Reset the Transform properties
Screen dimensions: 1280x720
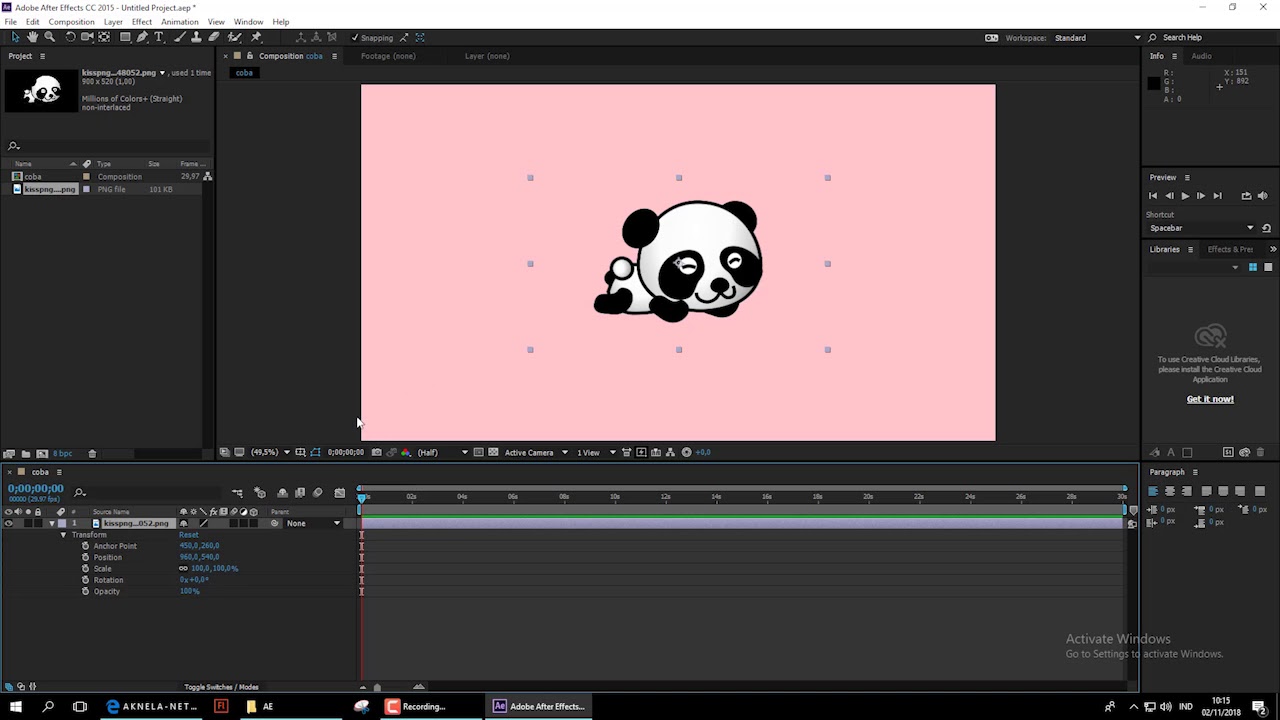(189, 535)
